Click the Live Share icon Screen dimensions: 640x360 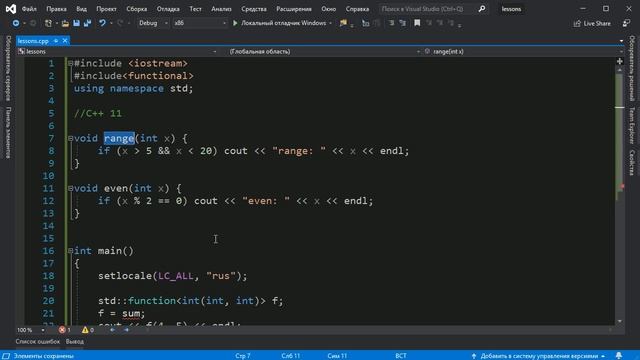tap(577, 24)
